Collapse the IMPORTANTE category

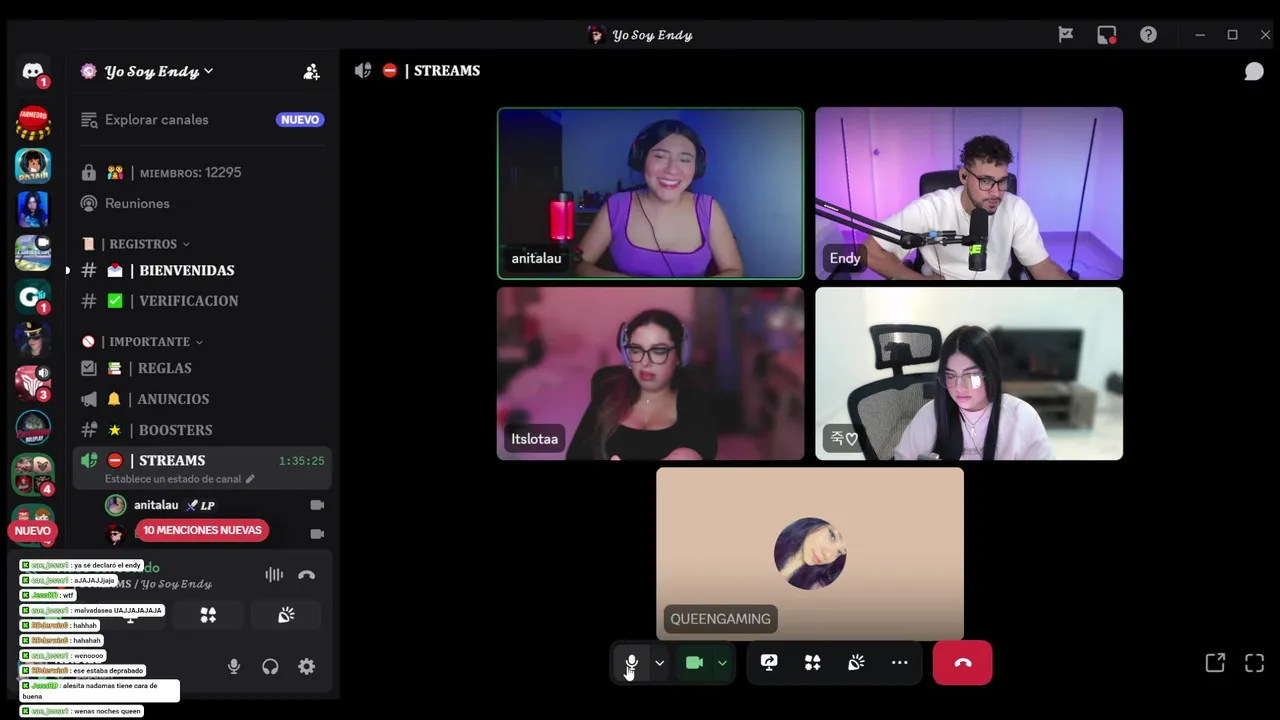pyautogui.click(x=150, y=342)
